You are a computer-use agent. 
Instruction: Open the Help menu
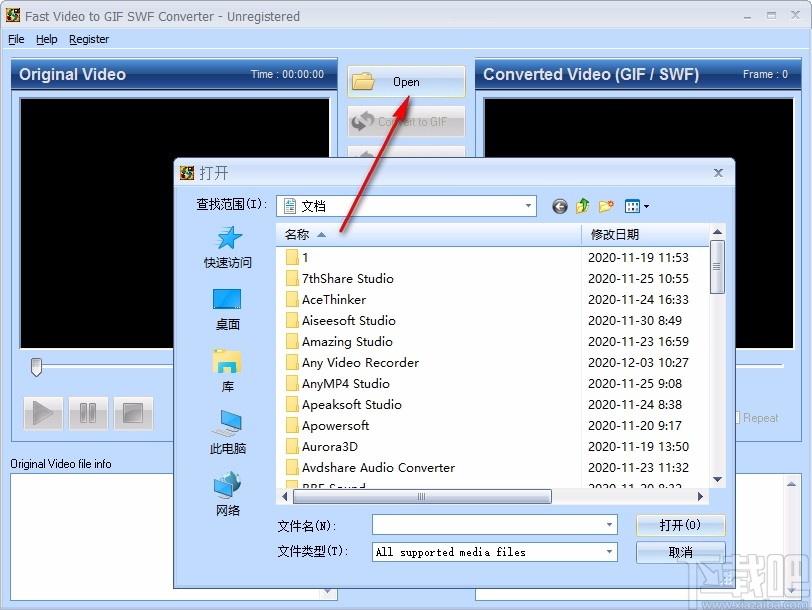coord(47,39)
